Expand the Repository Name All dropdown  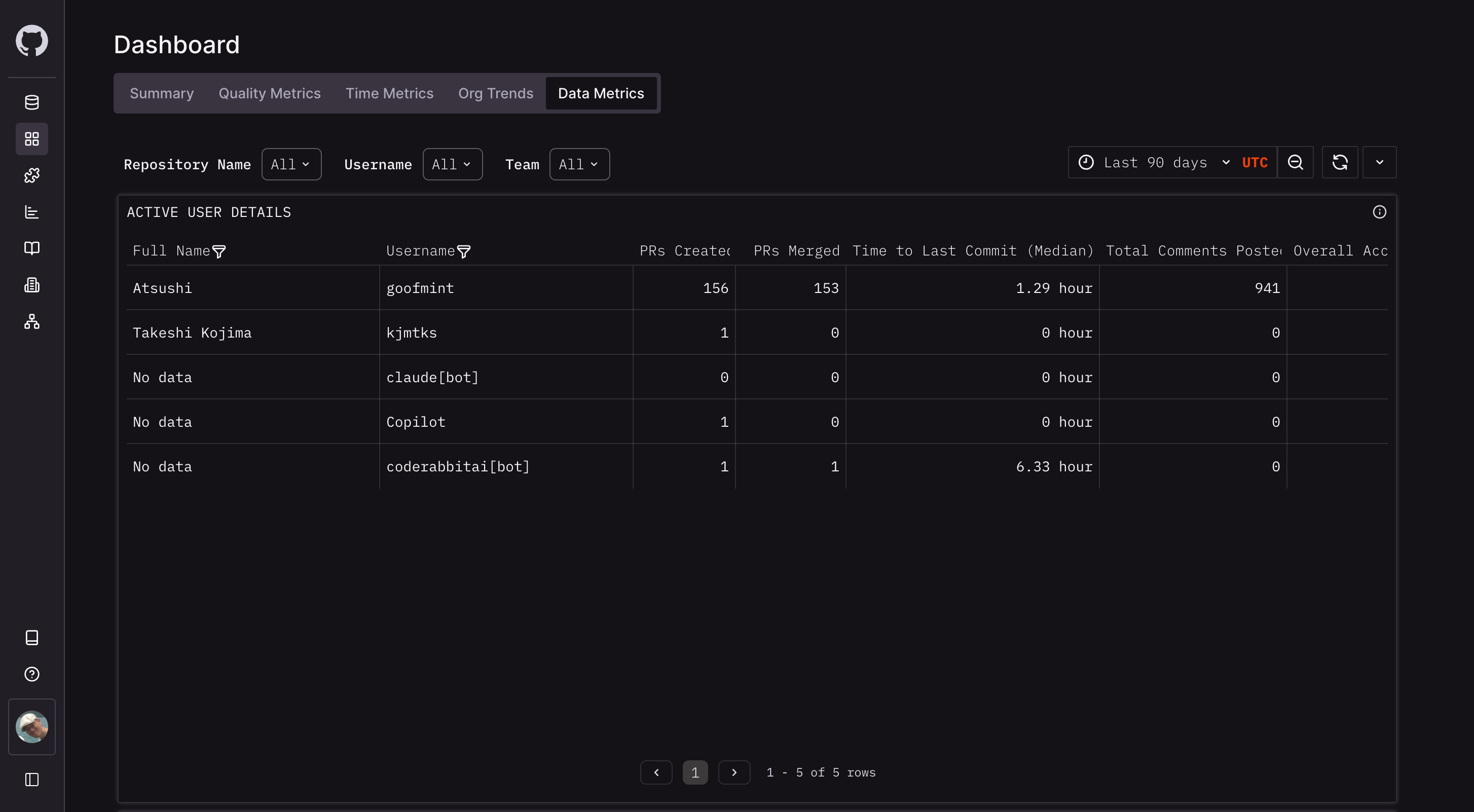pyautogui.click(x=290, y=164)
